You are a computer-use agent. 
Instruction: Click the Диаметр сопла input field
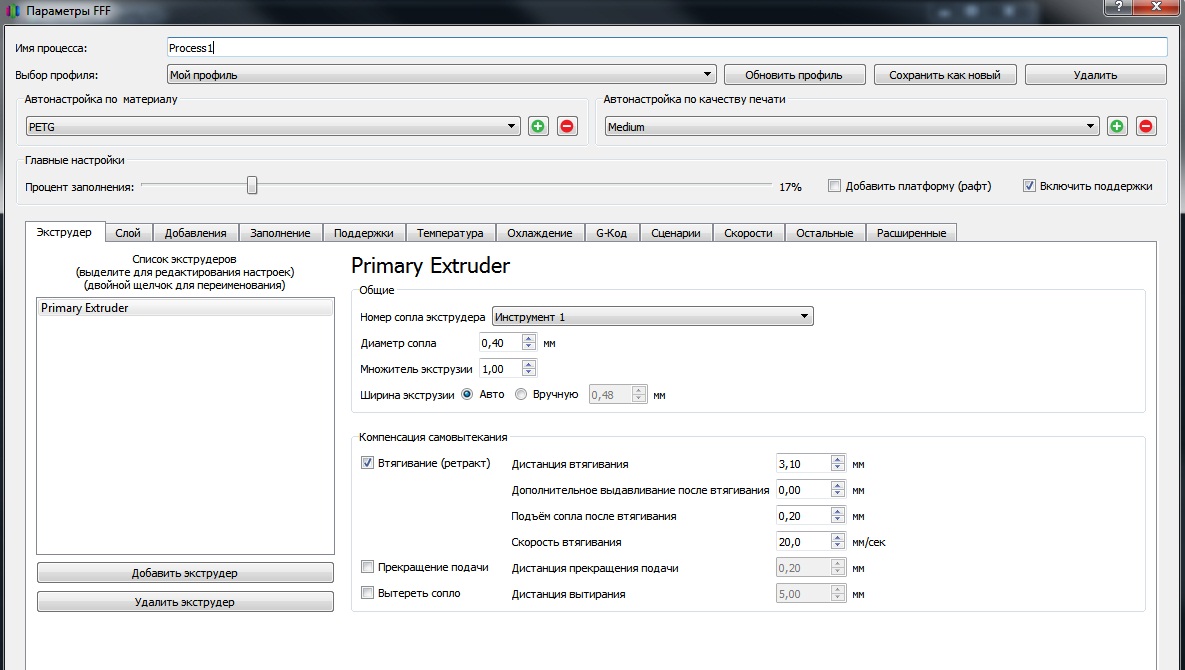pos(500,343)
